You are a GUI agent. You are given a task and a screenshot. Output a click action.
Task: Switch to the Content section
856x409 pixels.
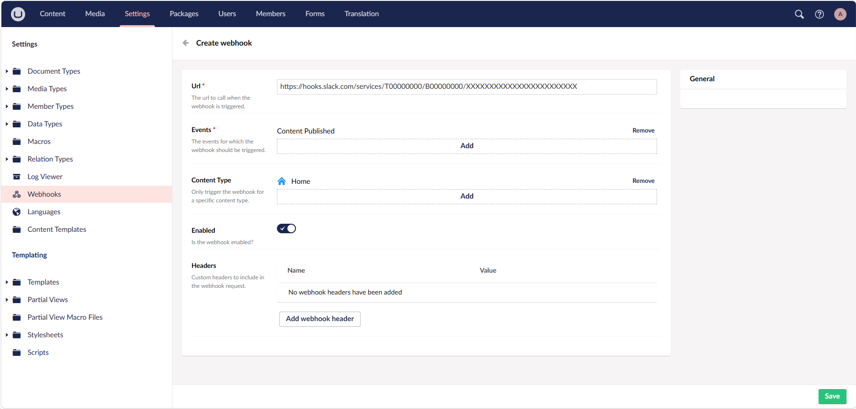tap(52, 14)
